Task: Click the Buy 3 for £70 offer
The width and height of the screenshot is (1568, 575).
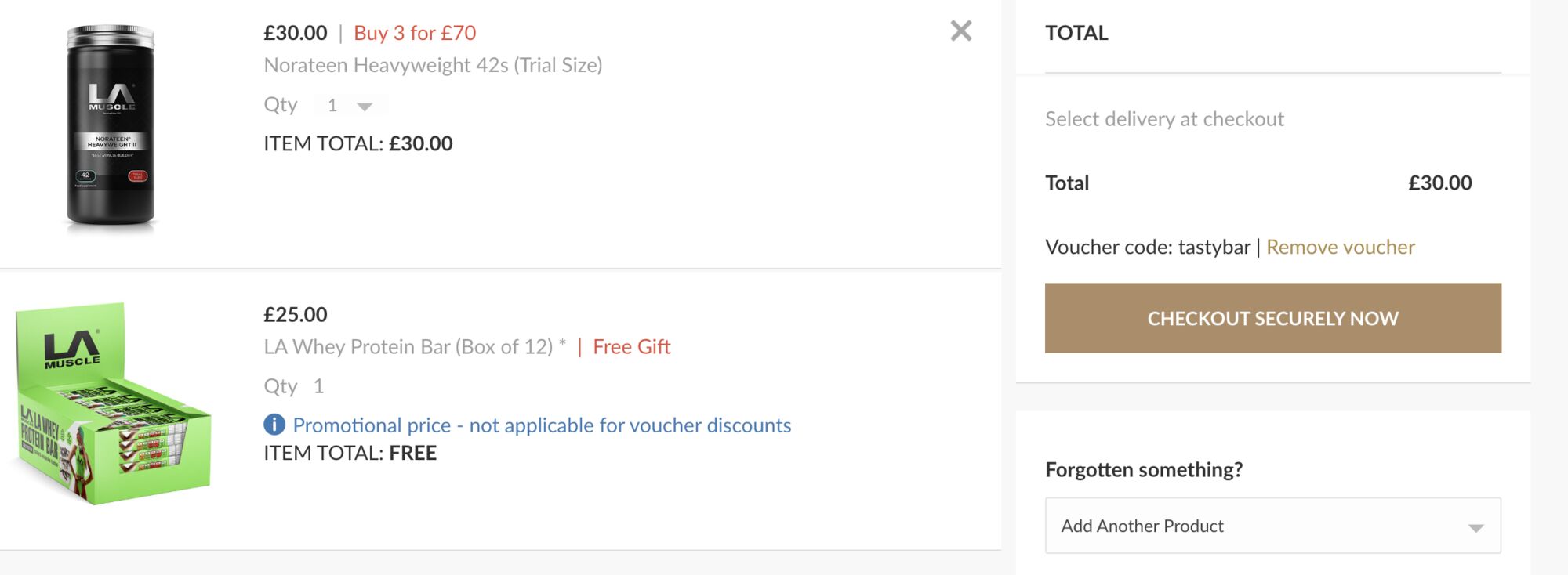Action: point(415,33)
